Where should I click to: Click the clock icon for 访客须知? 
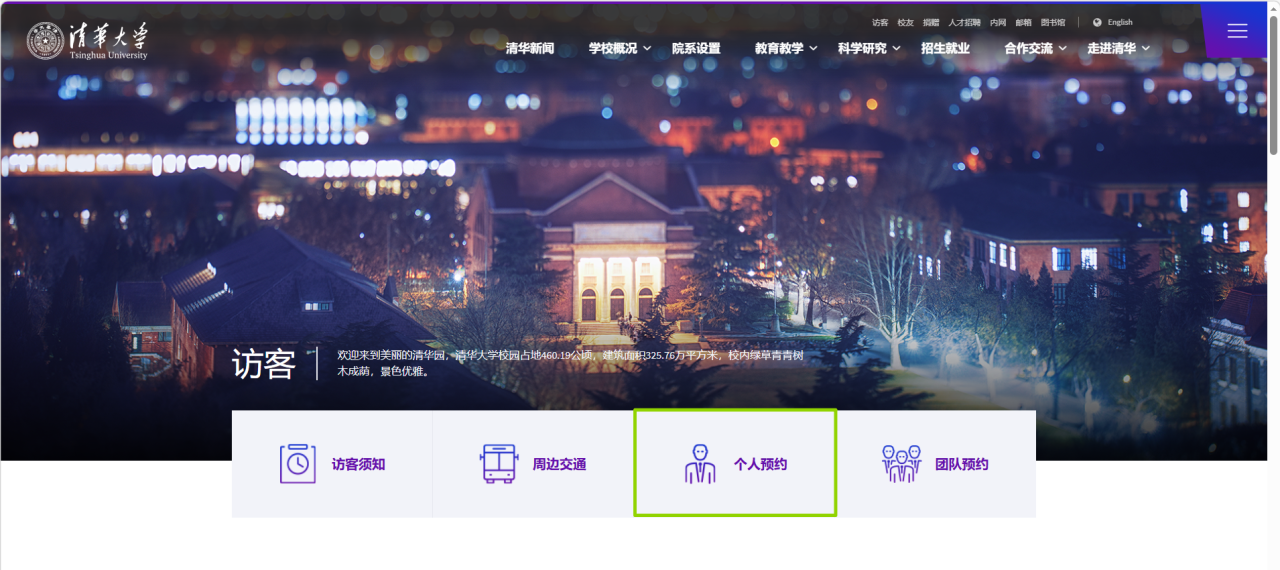297,464
